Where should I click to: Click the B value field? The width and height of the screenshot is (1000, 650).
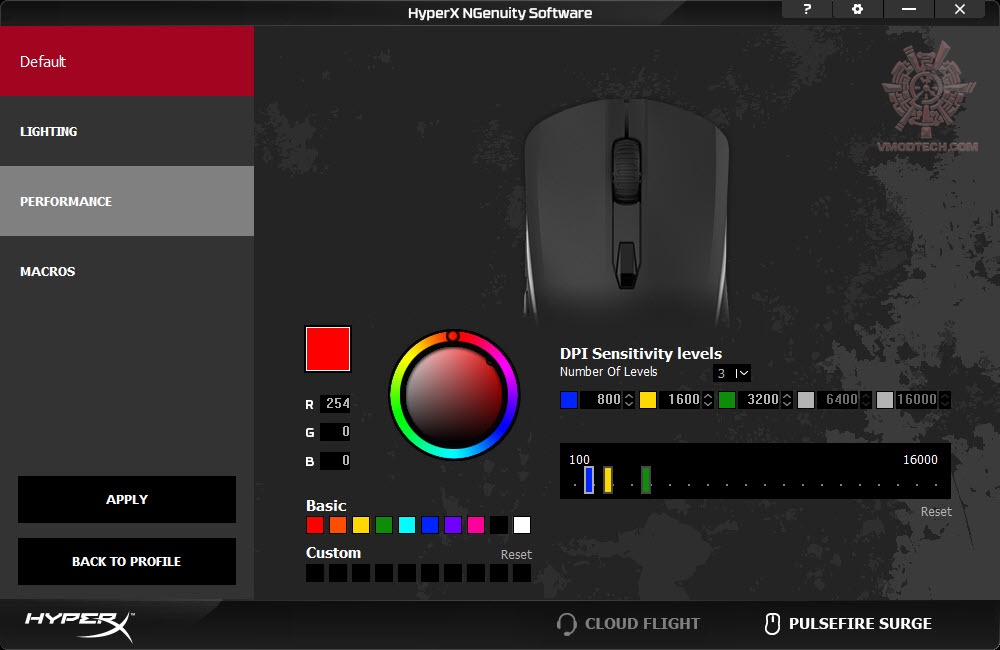coord(335,461)
